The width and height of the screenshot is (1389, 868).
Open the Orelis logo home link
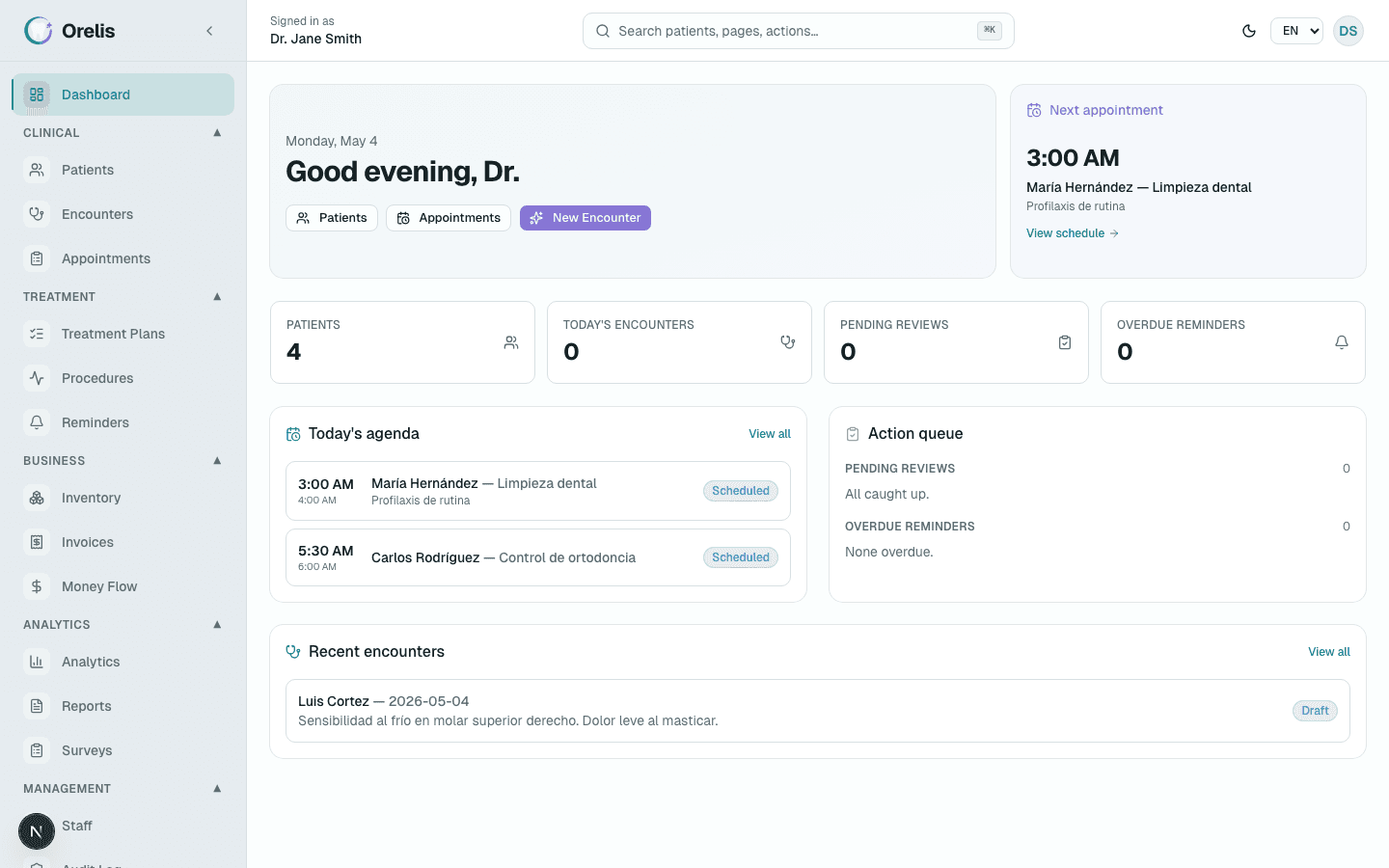(69, 31)
